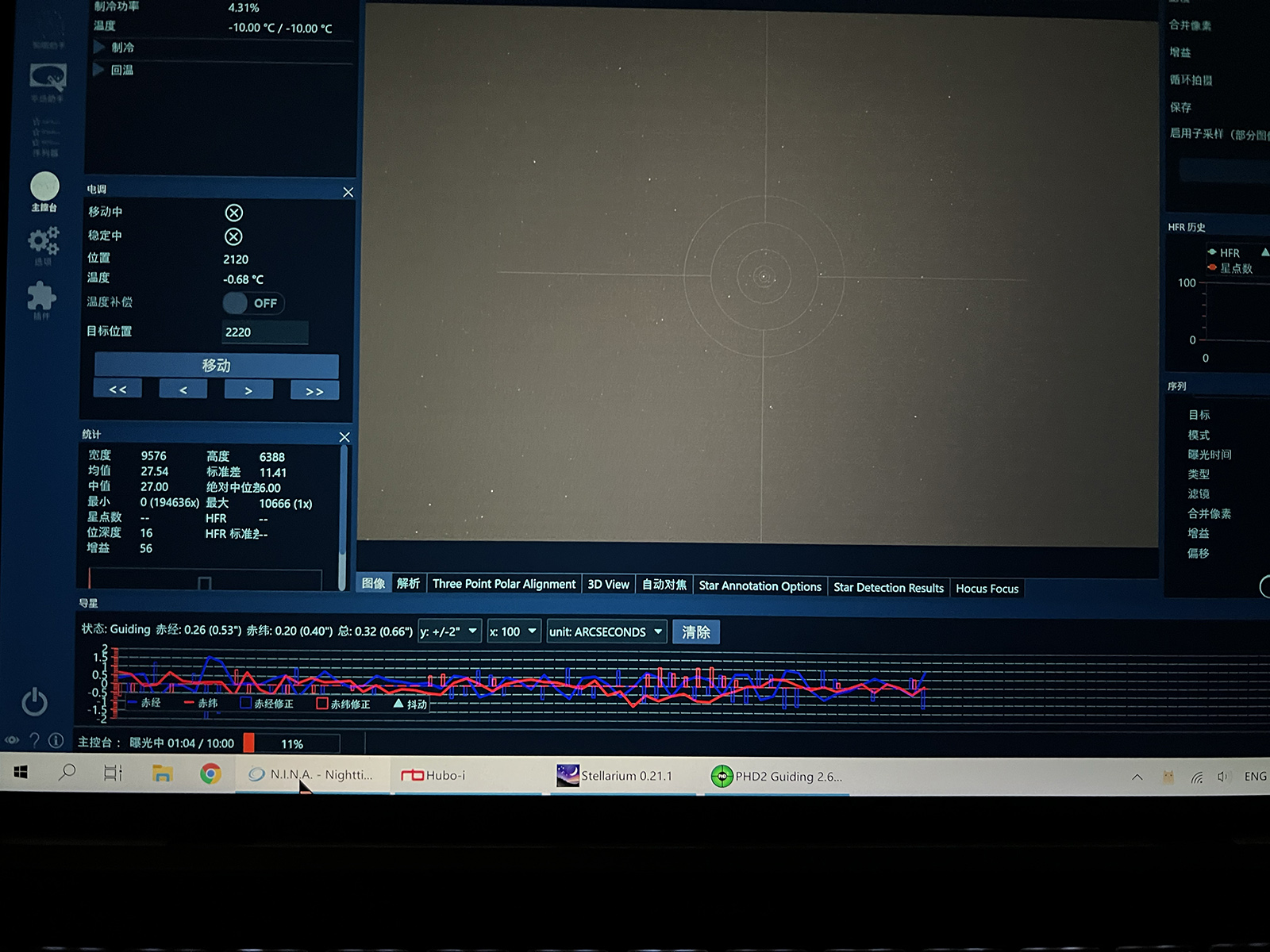Open the question mark help icon

(x=34, y=740)
